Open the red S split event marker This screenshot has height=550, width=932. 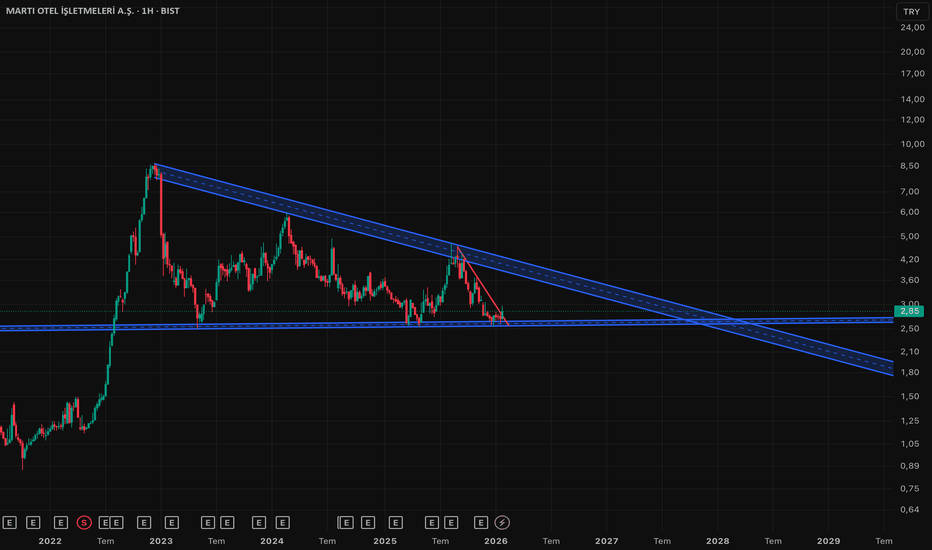pos(84,523)
